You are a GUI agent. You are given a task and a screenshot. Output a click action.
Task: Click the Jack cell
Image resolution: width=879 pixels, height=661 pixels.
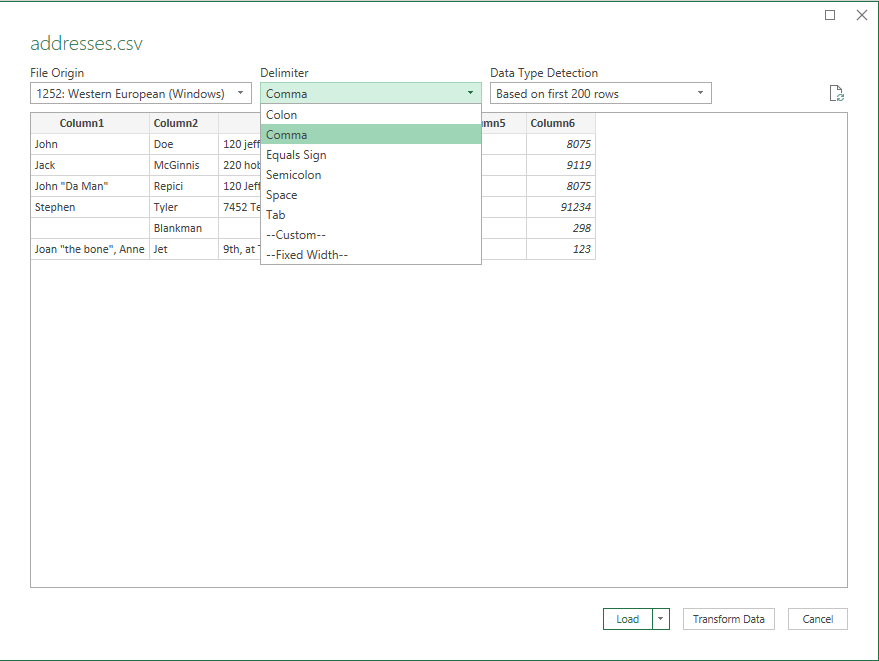click(x=90, y=165)
